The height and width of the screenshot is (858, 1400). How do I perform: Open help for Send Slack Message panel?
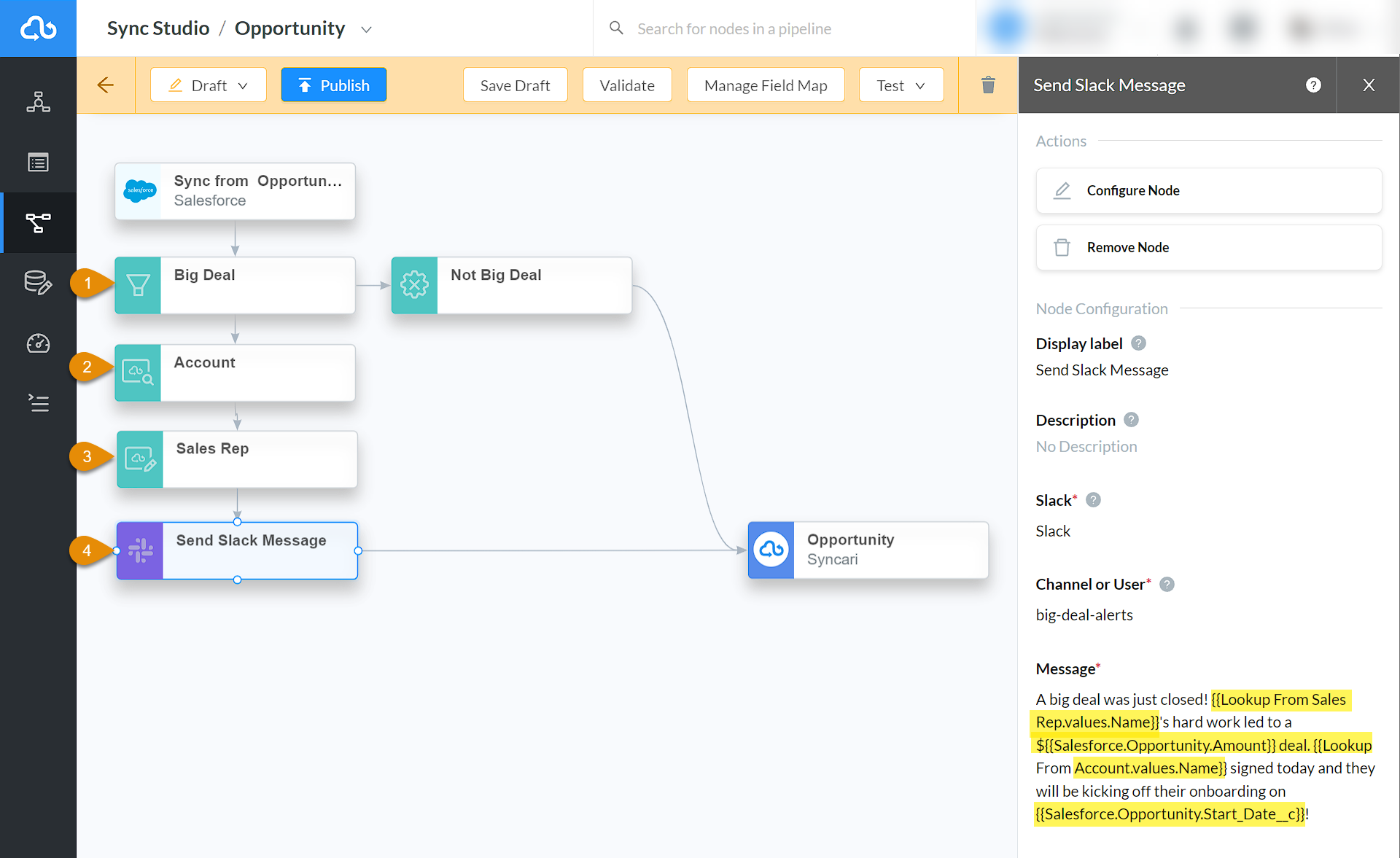1313,85
